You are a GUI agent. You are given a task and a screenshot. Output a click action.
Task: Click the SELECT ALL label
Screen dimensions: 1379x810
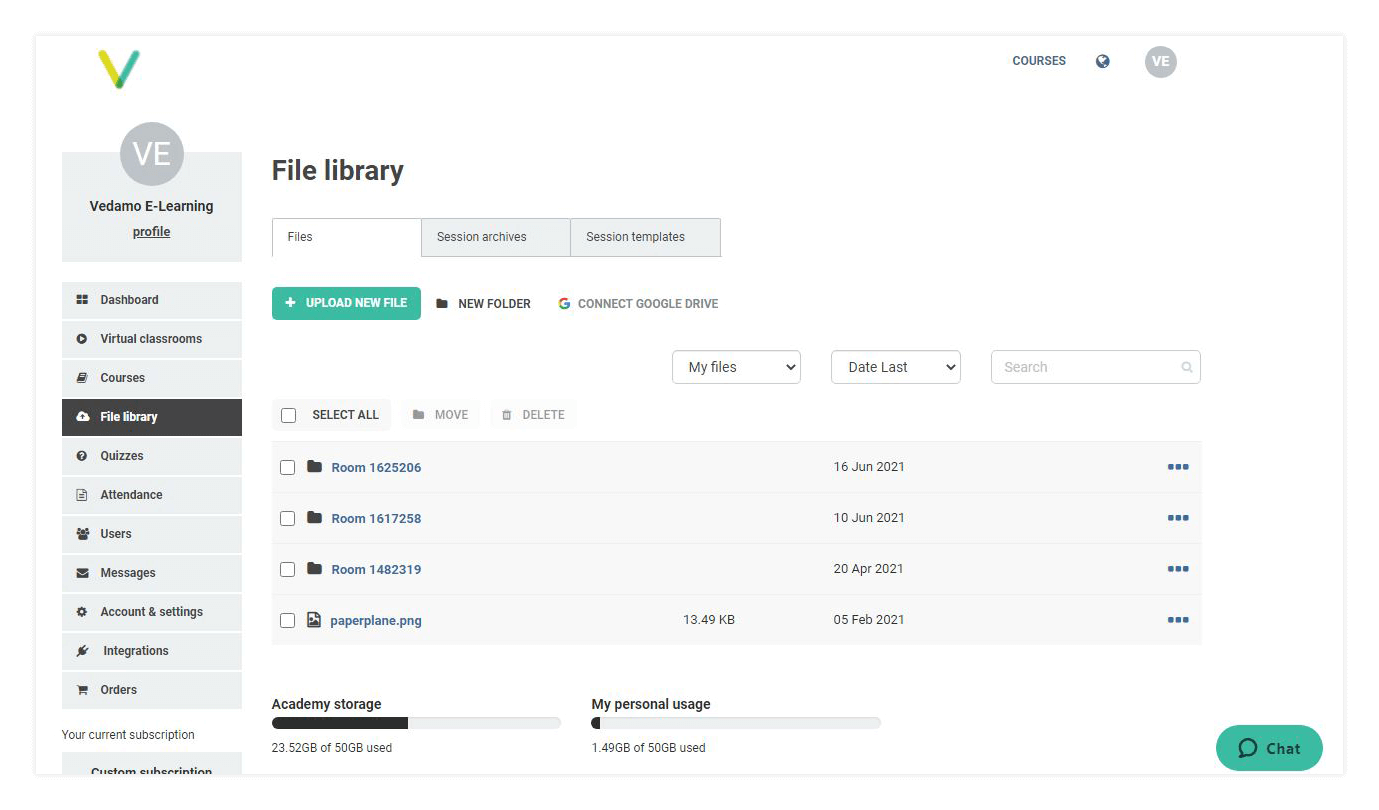345,415
